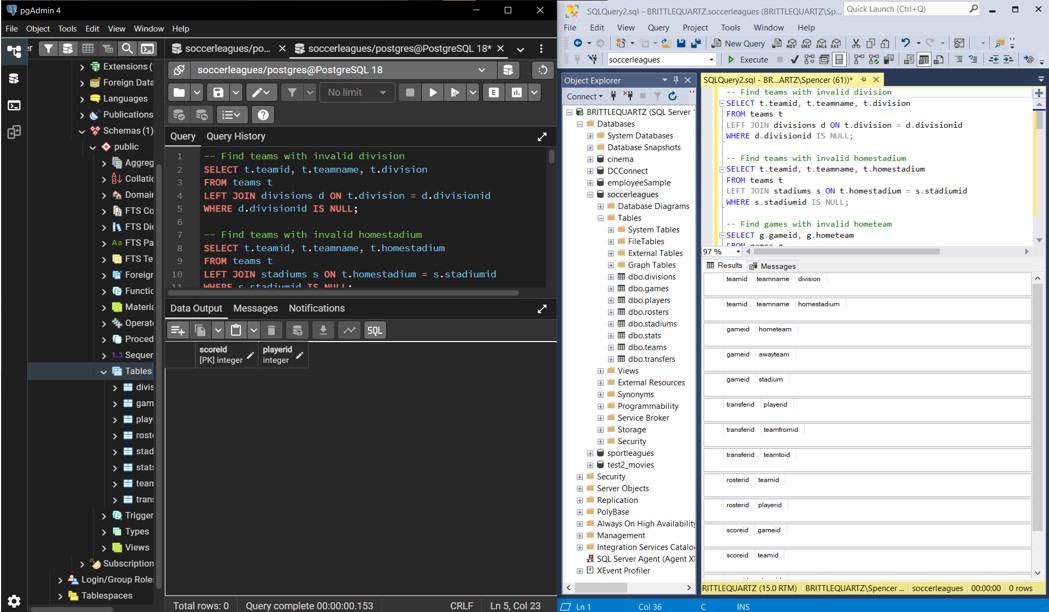Toggle the edit pencil on scoreid column
This screenshot has height=612, width=1049.
click(250, 355)
